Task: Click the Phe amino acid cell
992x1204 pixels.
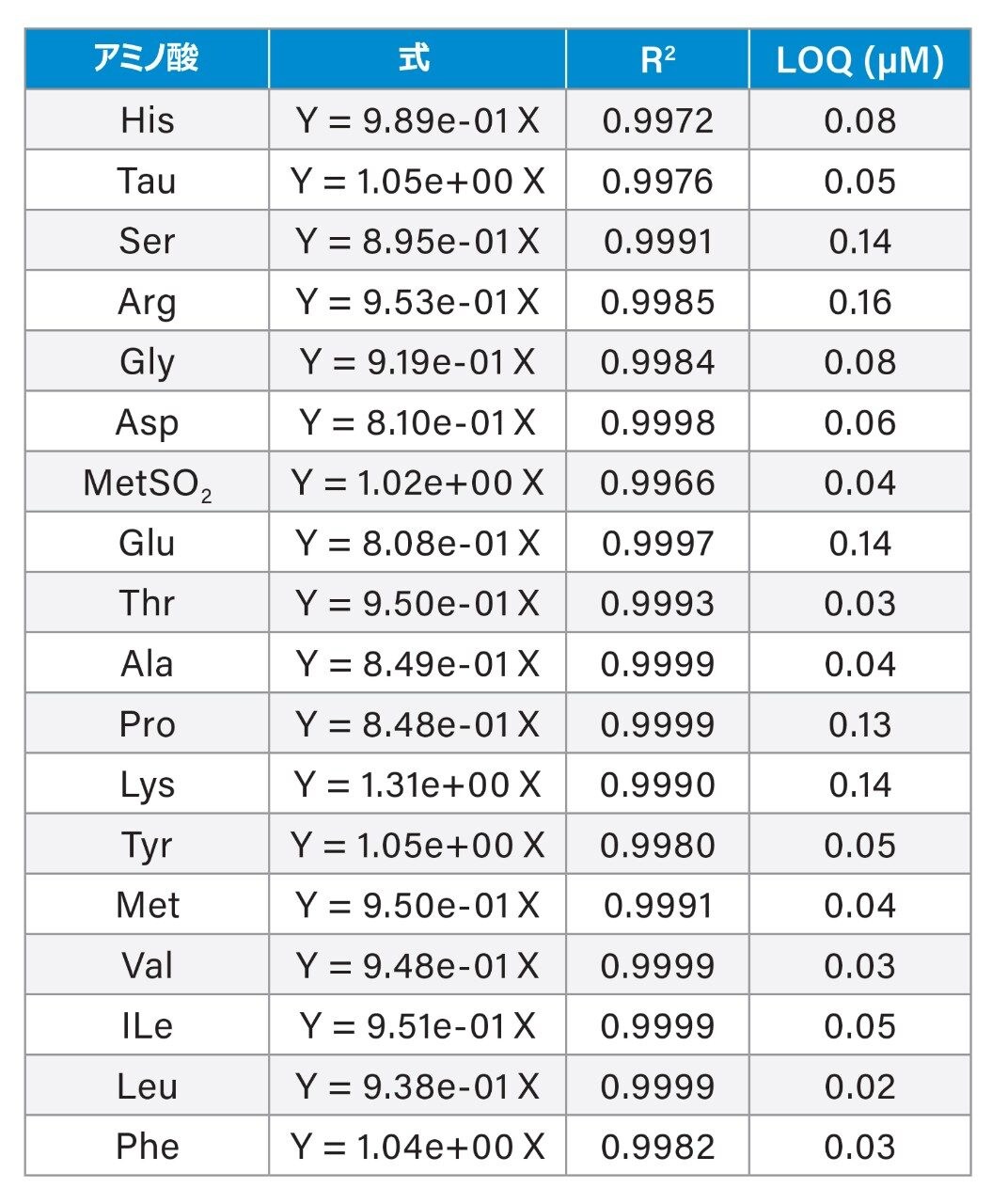Action: click(147, 1146)
